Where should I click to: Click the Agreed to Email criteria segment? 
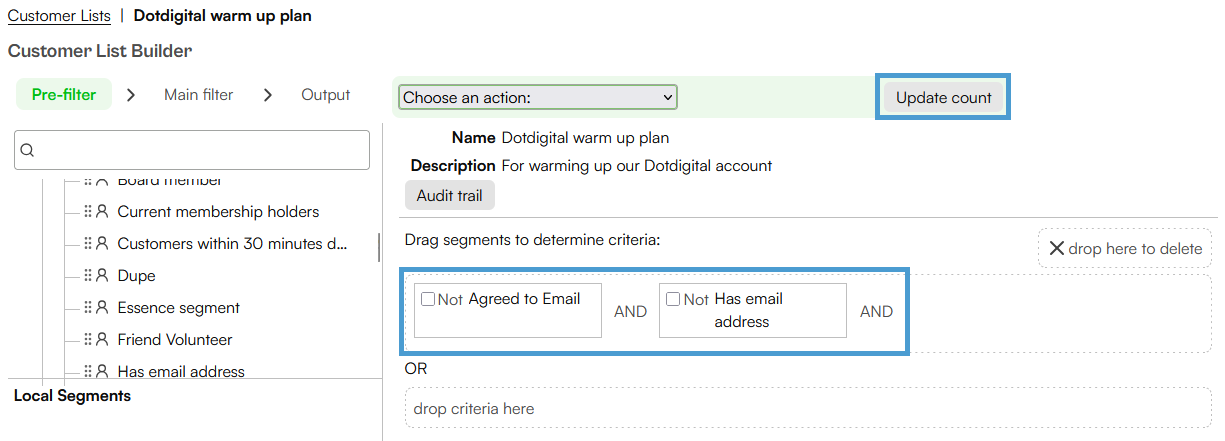coord(508,310)
